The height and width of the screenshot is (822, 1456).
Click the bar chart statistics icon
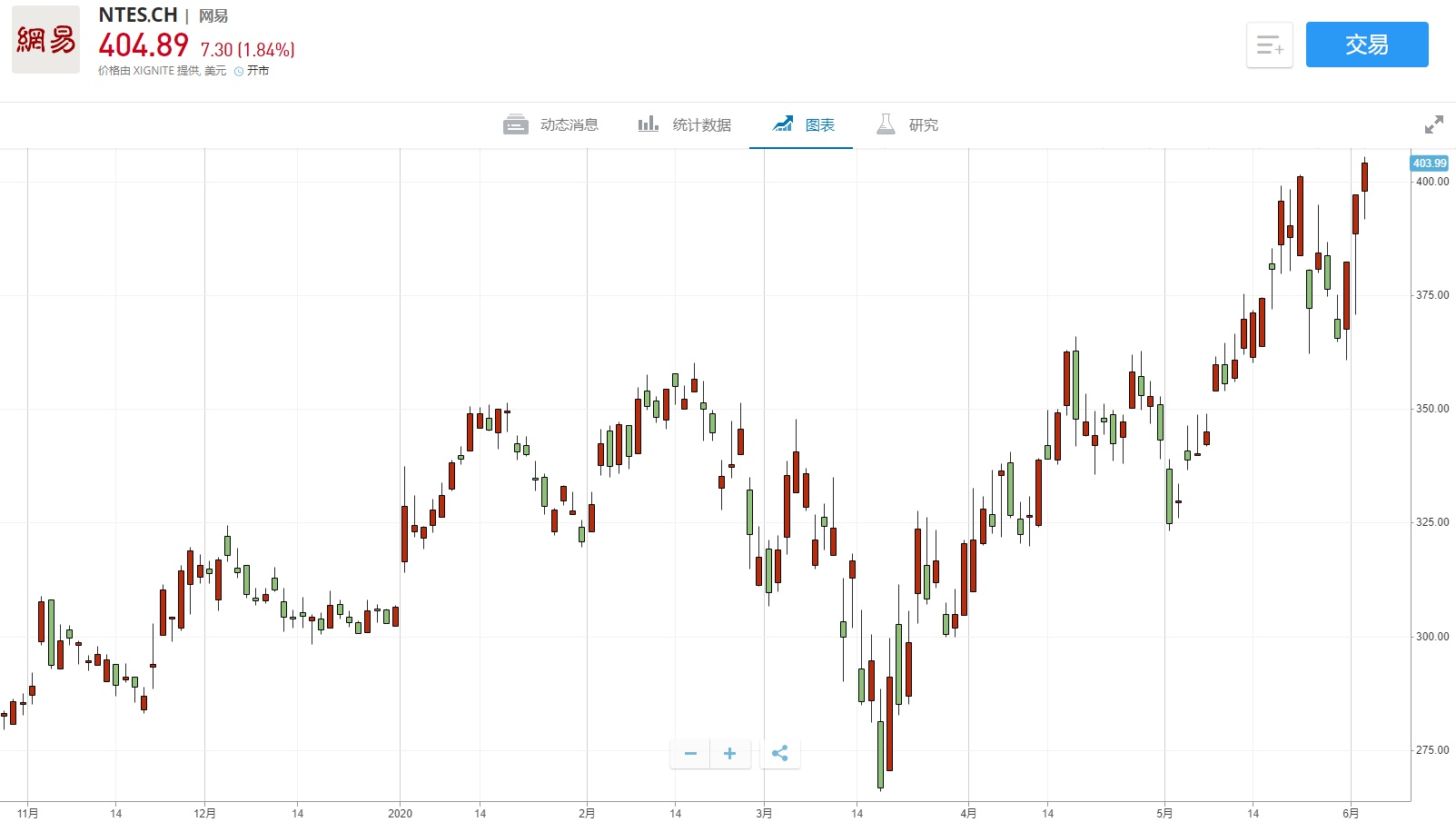(x=648, y=124)
